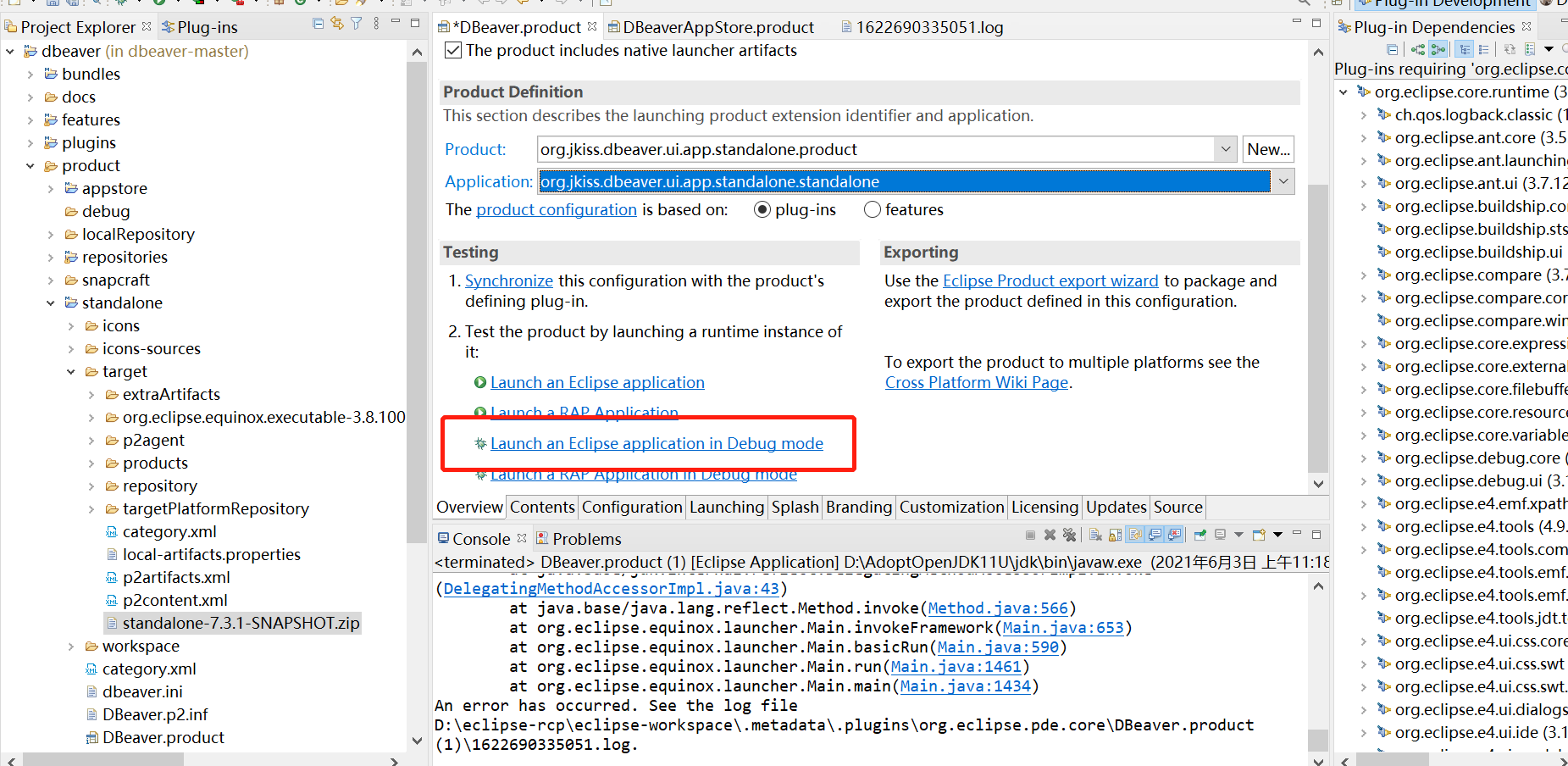Select the 'features' radio button
The width and height of the screenshot is (1568, 766).
(873, 209)
